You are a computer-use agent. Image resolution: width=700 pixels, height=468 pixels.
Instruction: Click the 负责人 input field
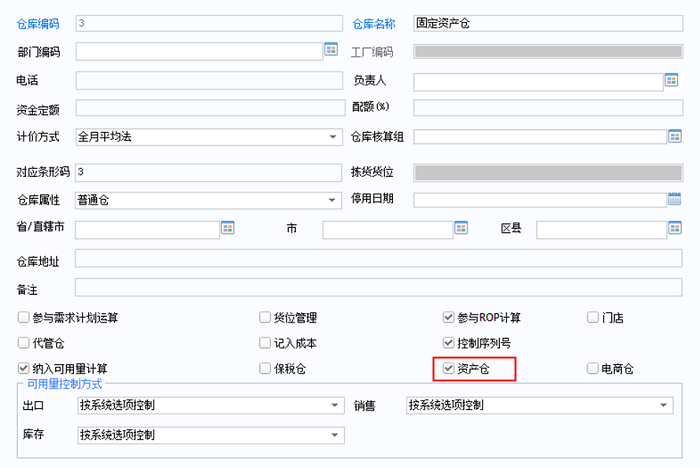538,82
